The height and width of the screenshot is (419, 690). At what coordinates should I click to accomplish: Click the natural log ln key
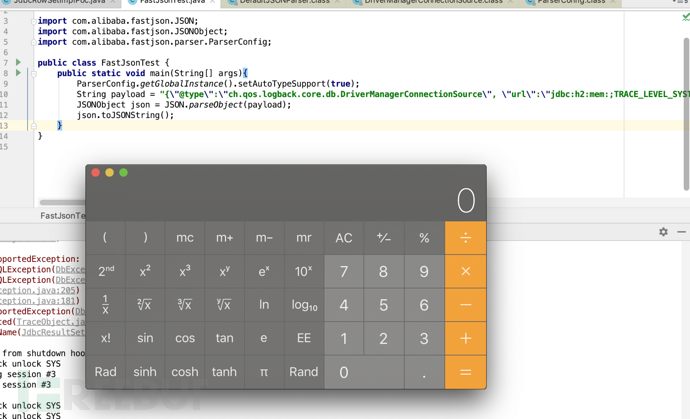coord(264,305)
